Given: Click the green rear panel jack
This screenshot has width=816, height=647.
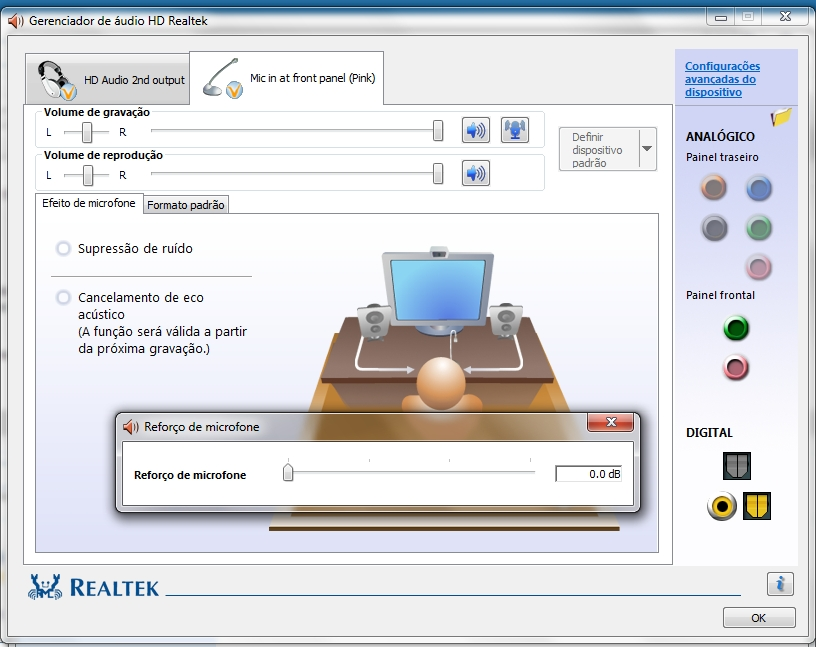Looking at the screenshot, I should click(x=759, y=228).
